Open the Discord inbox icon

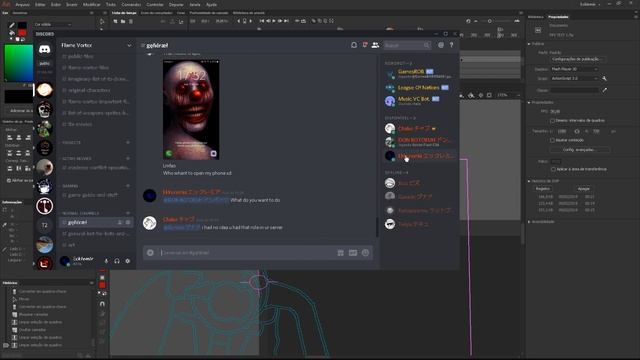(x=441, y=45)
